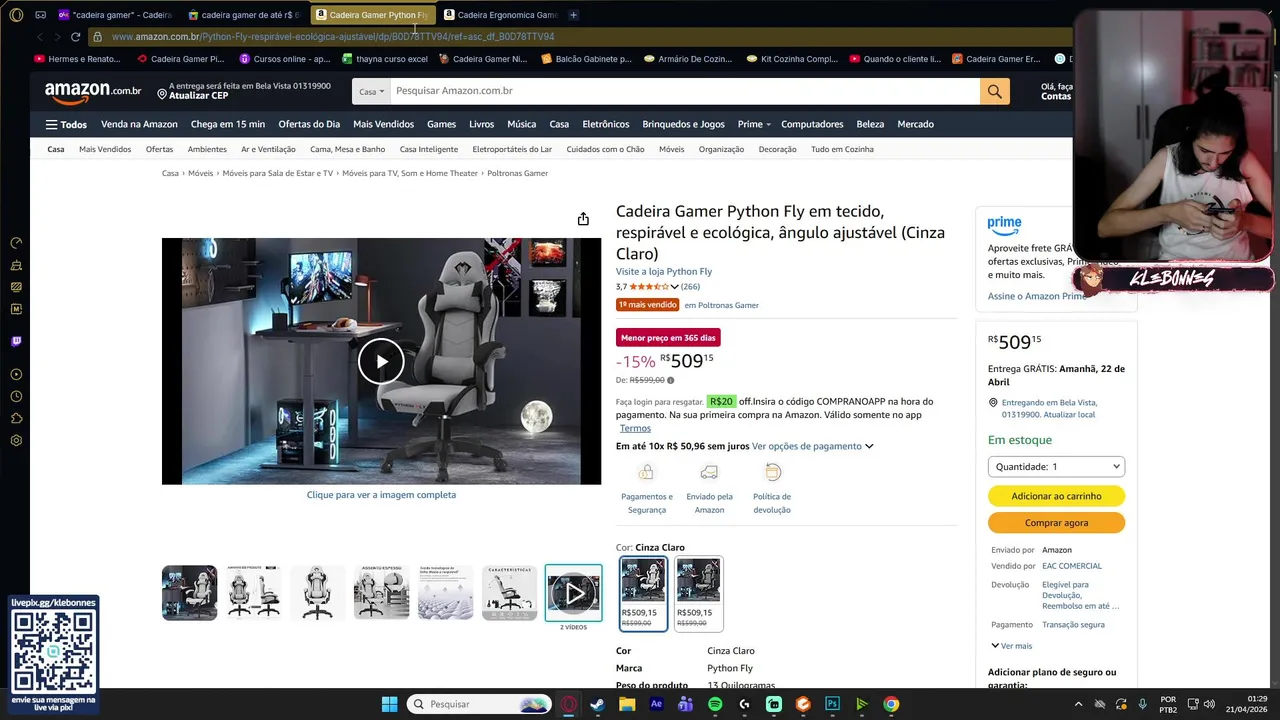This screenshot has height=720, width=1280.
Task: Open Poltronas Gamer breadcrumb link
Action: tap(517, 173)
